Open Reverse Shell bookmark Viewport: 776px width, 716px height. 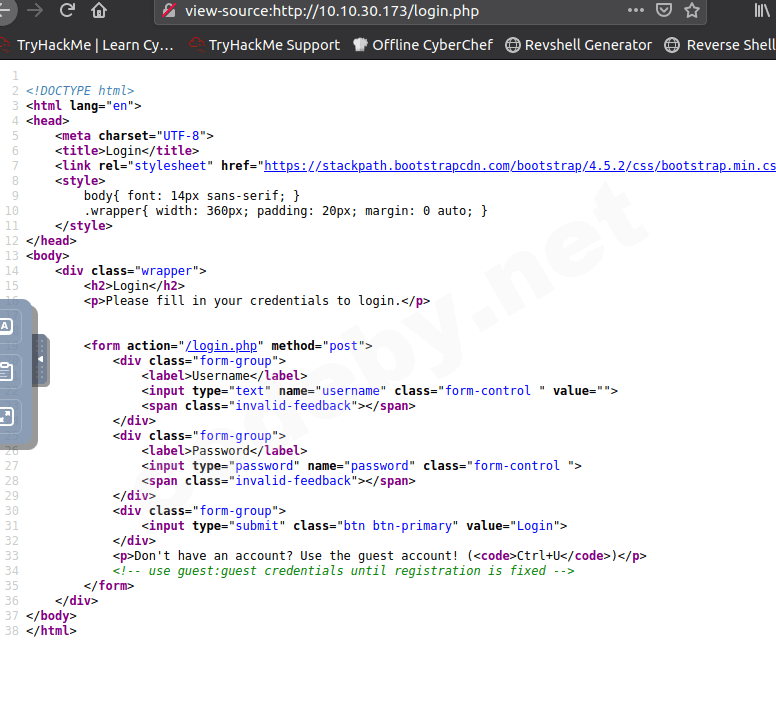tap(720, 45)
